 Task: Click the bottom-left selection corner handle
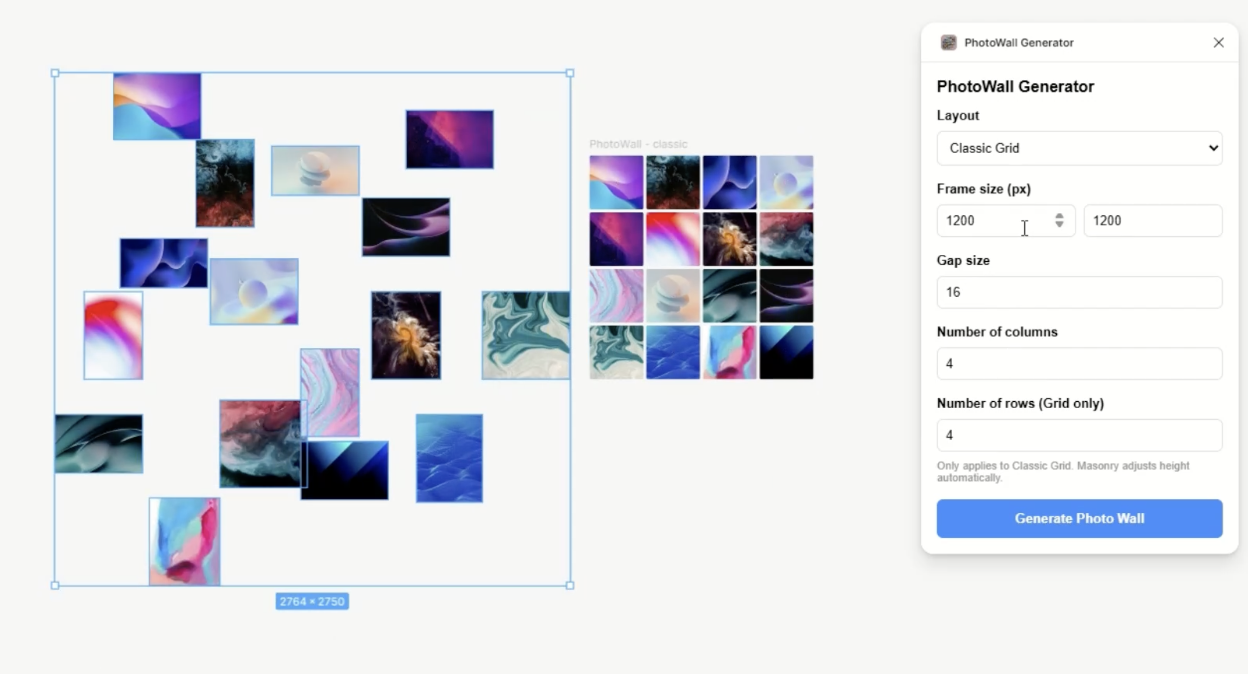[55, 585]
